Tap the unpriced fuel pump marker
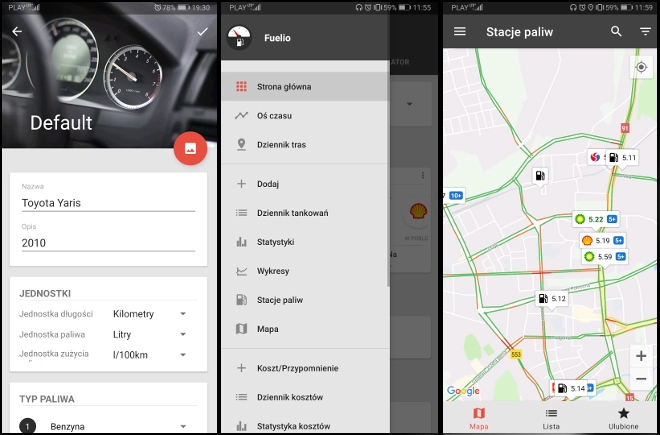Image resolution: width=660 pixels, height=435 pixels. point(540,175)
